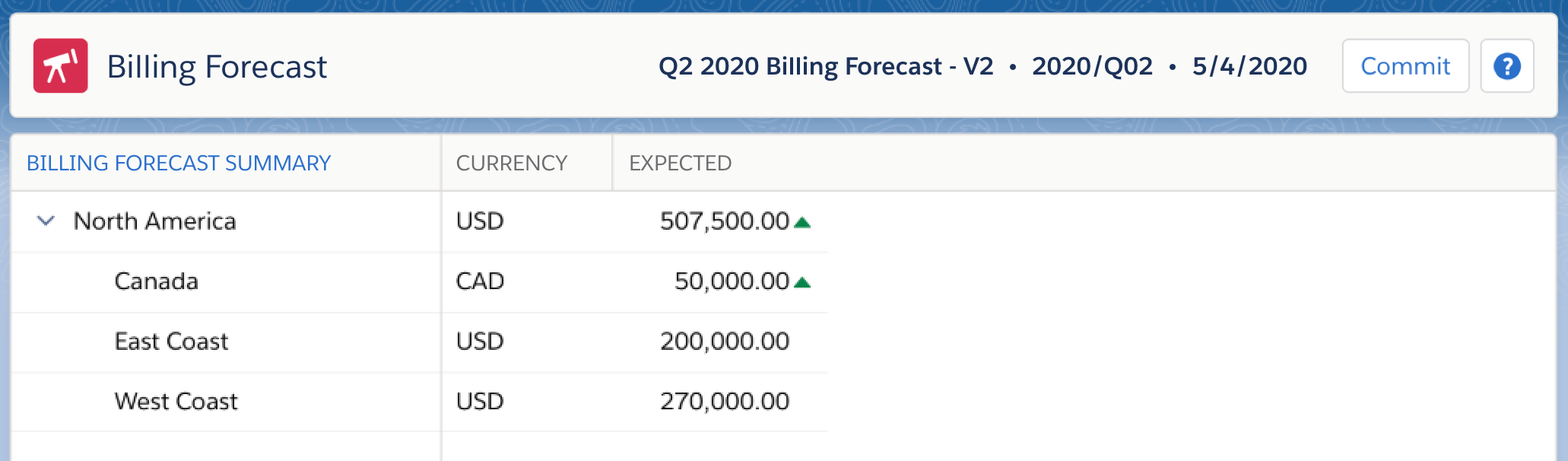Select the North America row label
1568x461 pixels.
pyautogui.click(x=154, y=221)
